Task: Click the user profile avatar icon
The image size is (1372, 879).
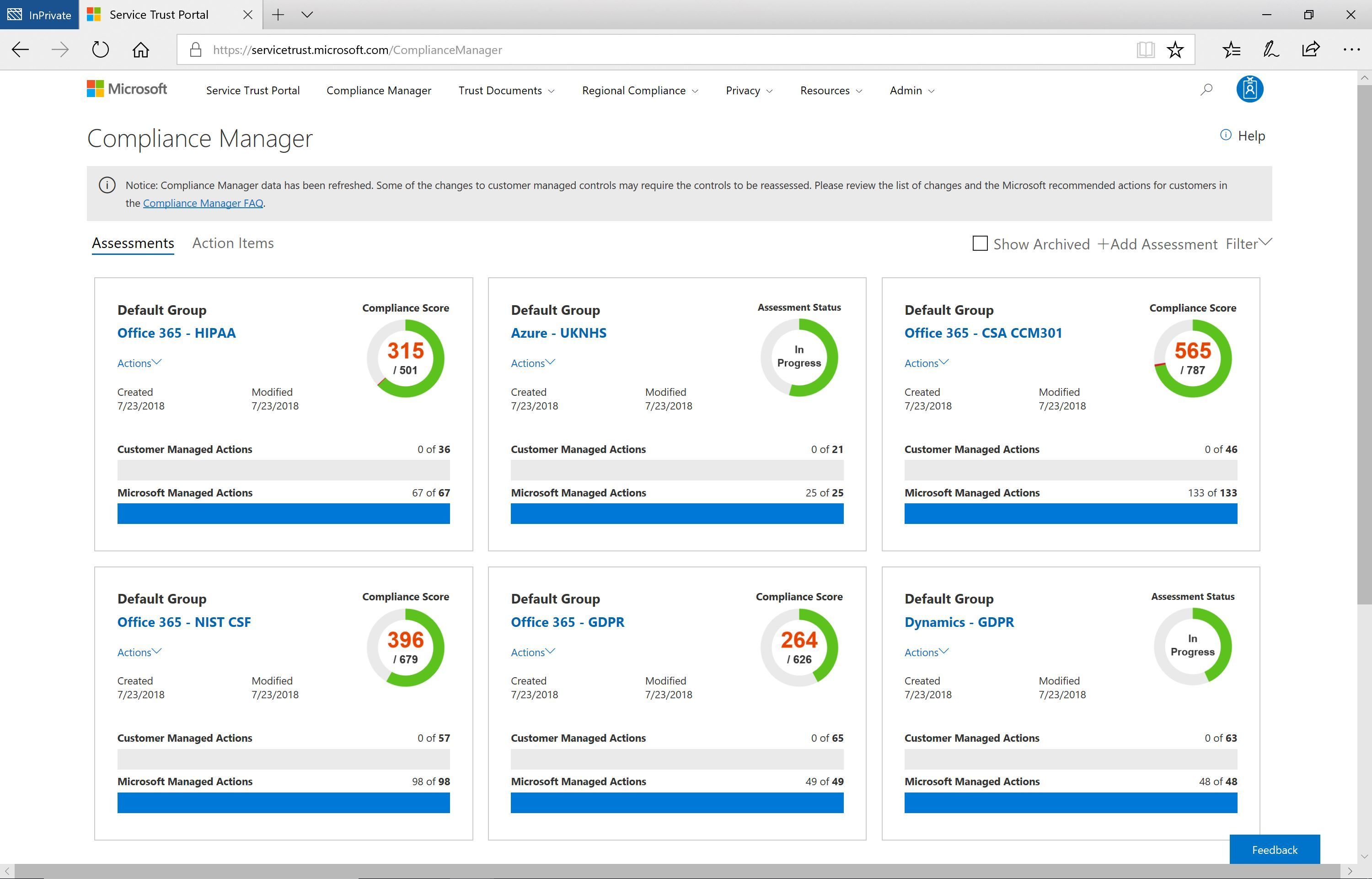Action: [x=1249, y=89]
